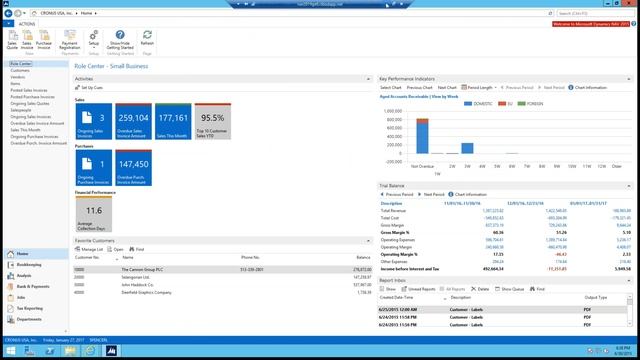640x360 pixels.
Task: Select the ACTIONS ribbon tab
Action: (27, 24)
